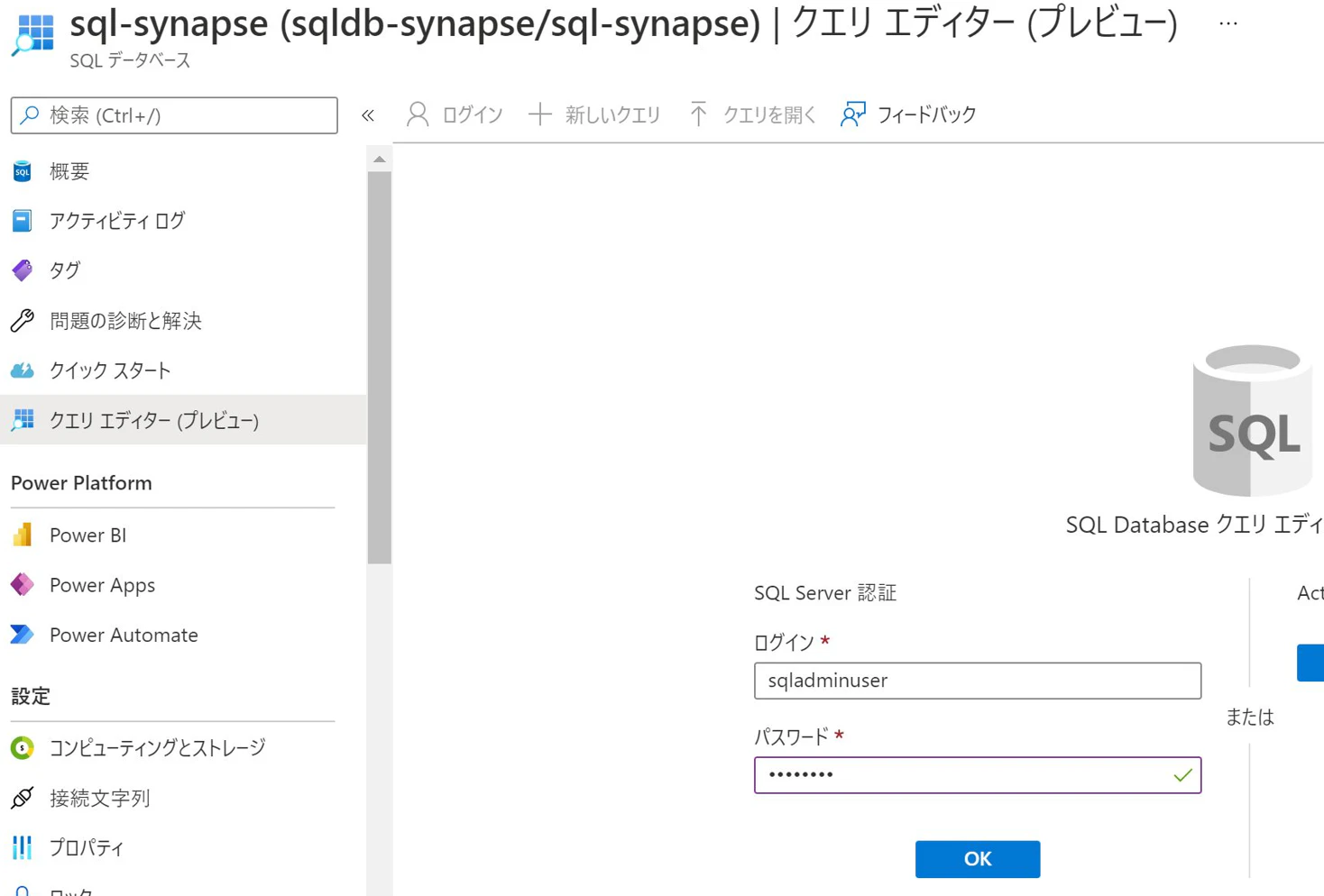Open the ellipsis more options in the header
This screenshot has height=896, width=1324.
1227,23
